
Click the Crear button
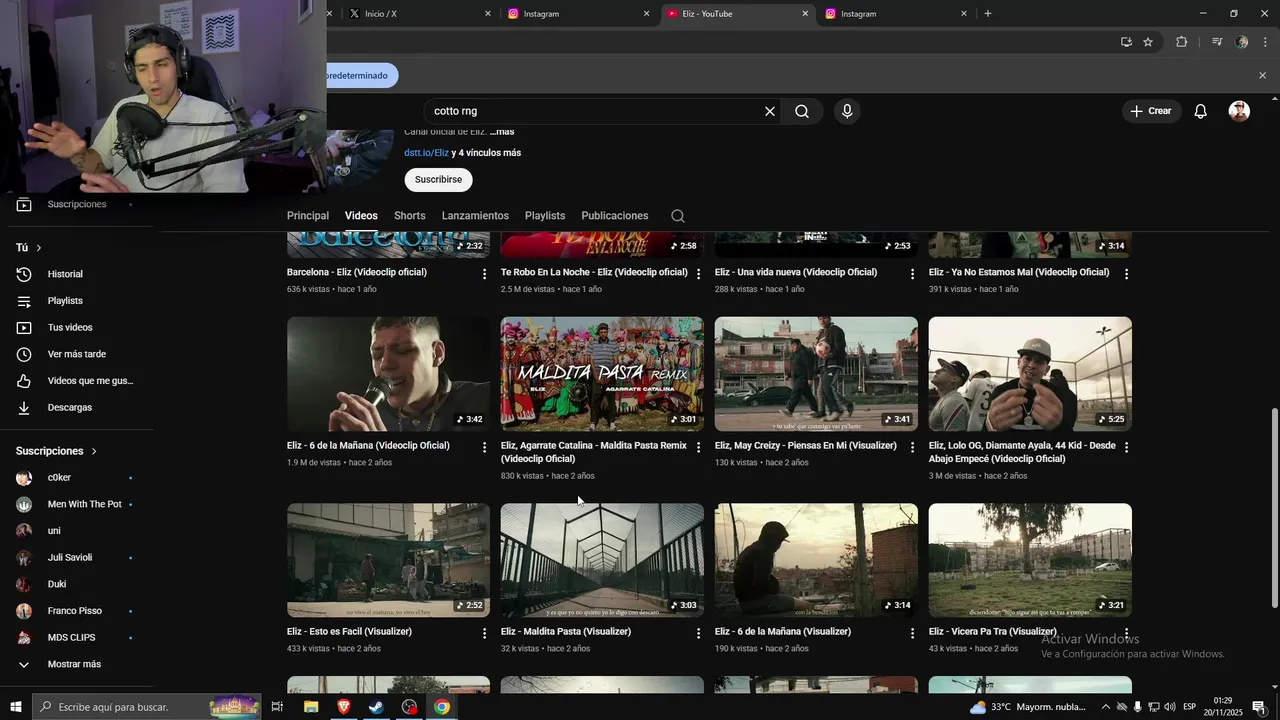(x=1151, y=111)
